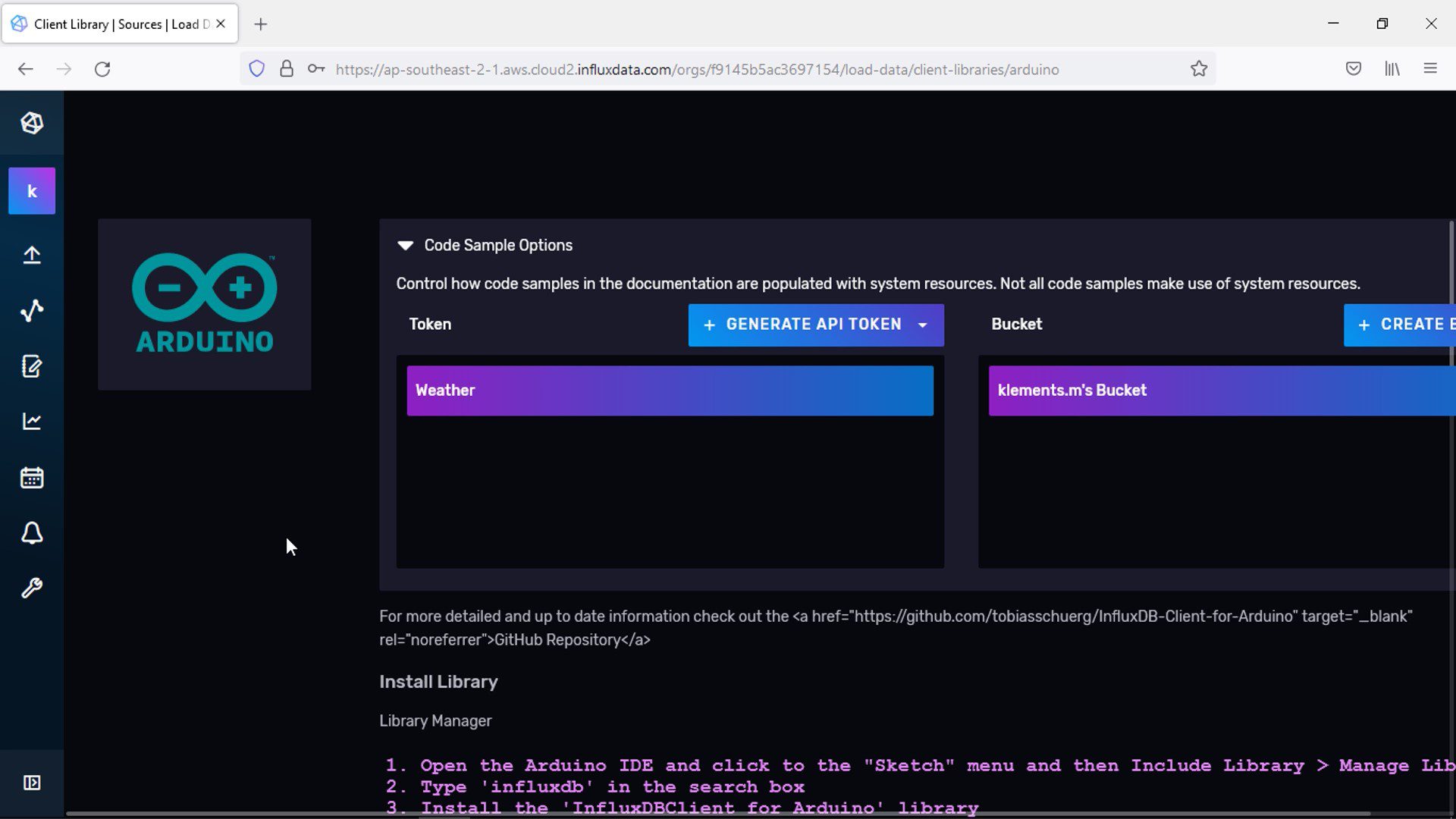Image resolution: width=1456 pixels, height=819 pixels.
Task: Open the Data Explorer graph icon
Action: 32,310
